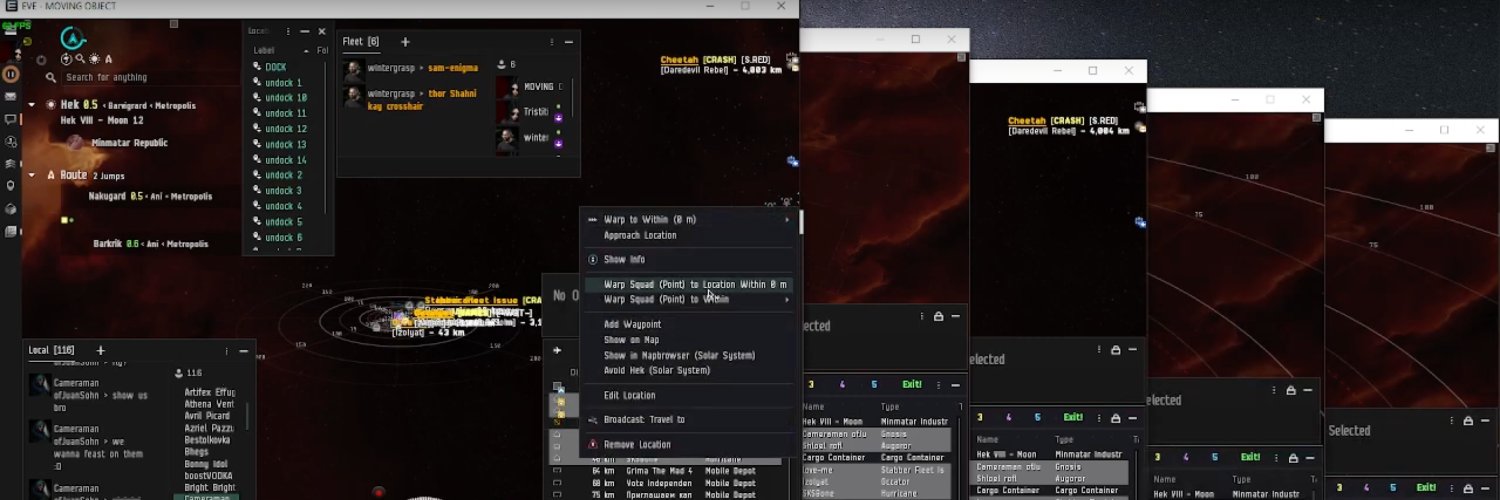
Task: Open the mail icon in the sidebar
Action: click(11, 97)
